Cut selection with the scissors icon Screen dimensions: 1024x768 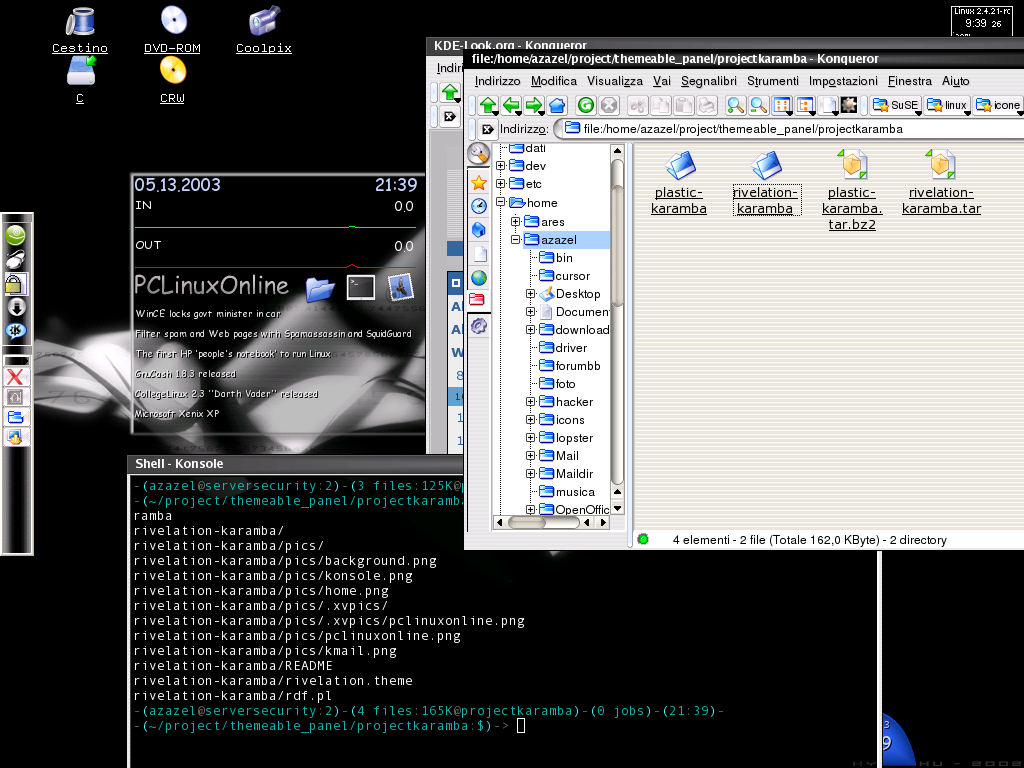(638, 105)
